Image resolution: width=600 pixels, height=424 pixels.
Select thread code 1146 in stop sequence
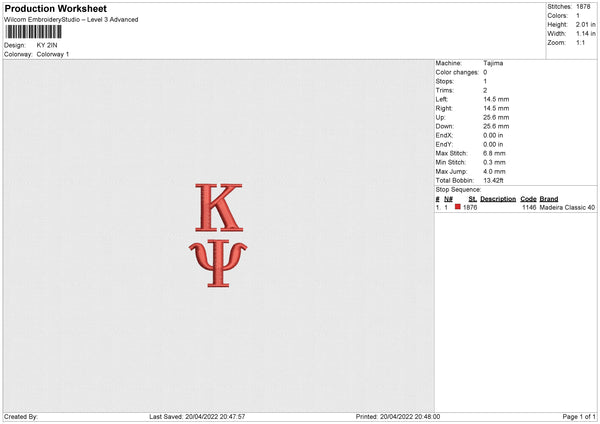[529, 207]
